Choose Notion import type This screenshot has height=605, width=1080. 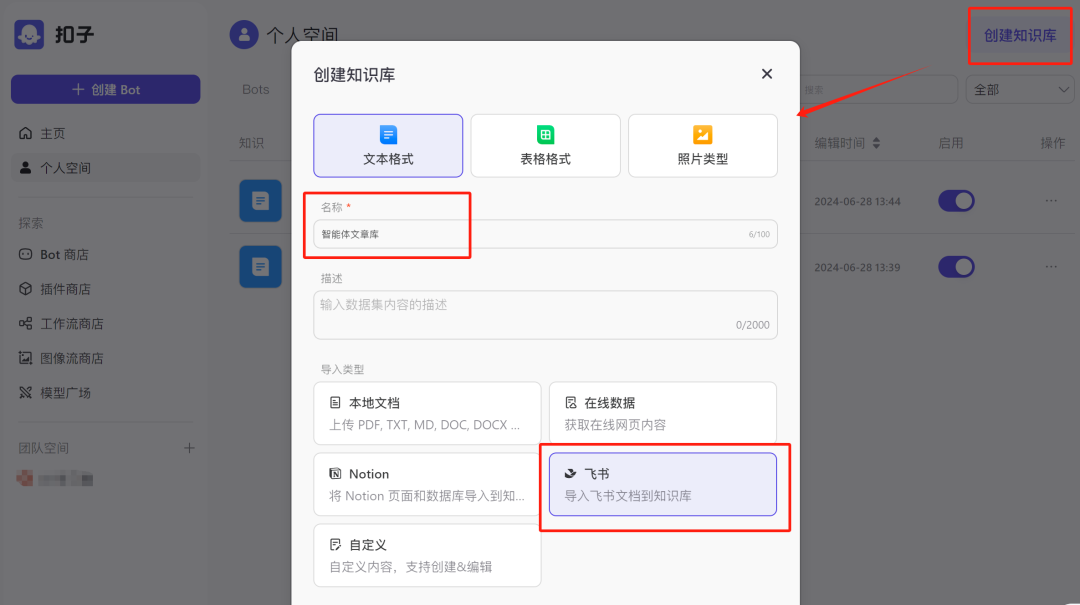coord(427,484)
